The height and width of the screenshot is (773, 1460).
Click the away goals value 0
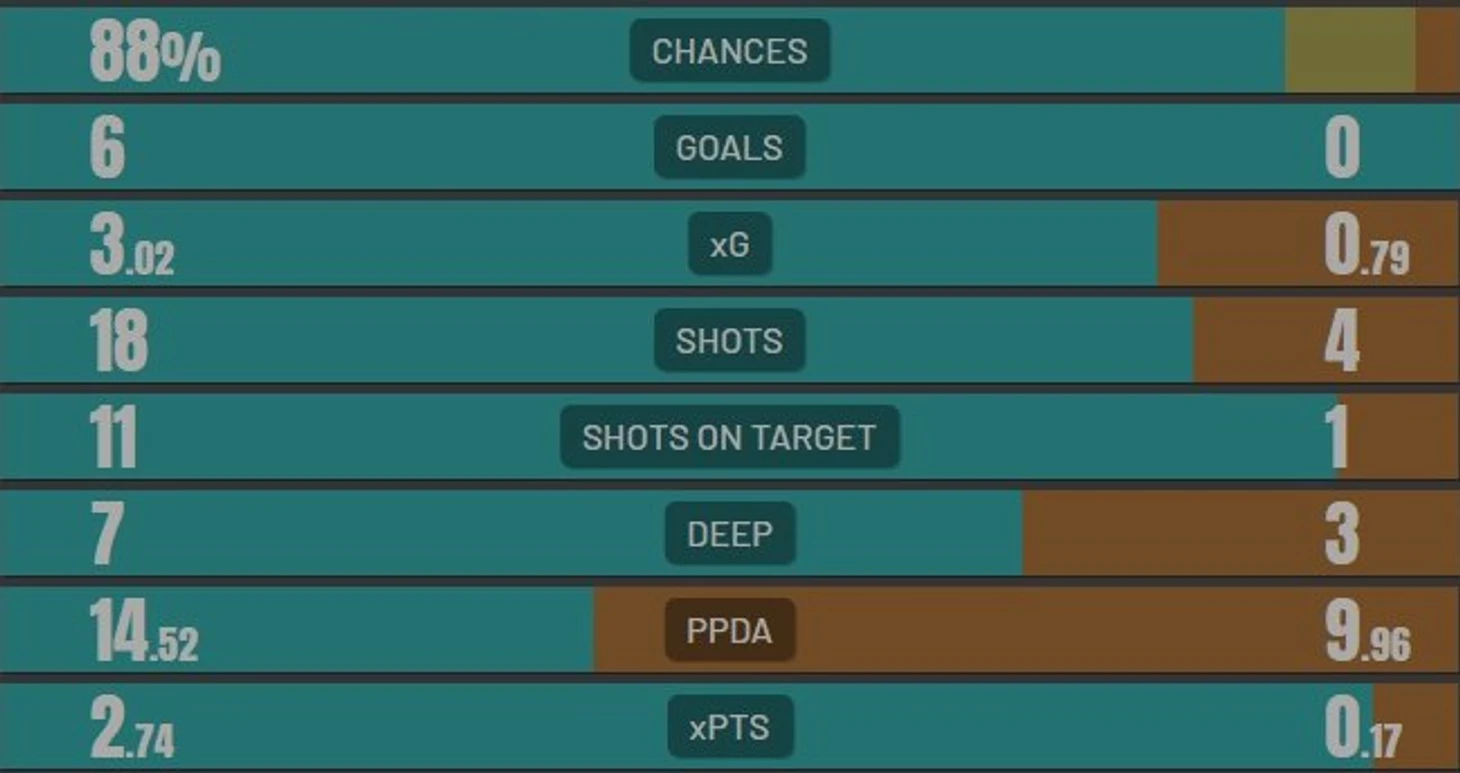click(x=1343, y=148)
